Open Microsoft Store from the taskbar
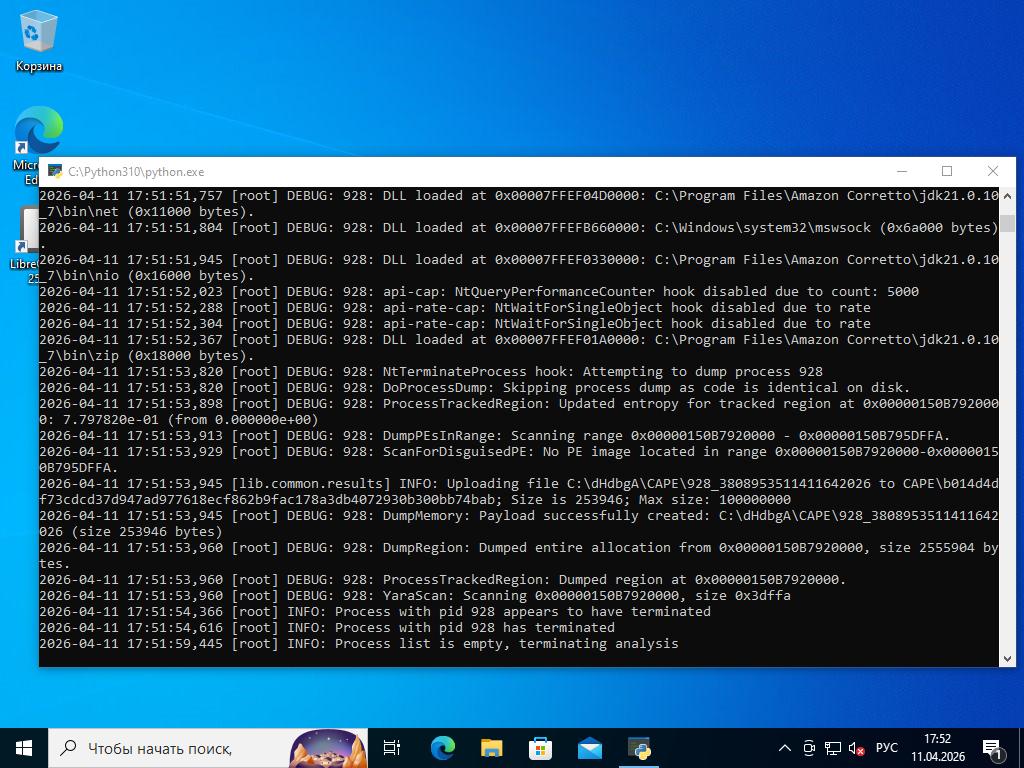The height and width of the screenshot is (768, 1024). coord(540,748)
